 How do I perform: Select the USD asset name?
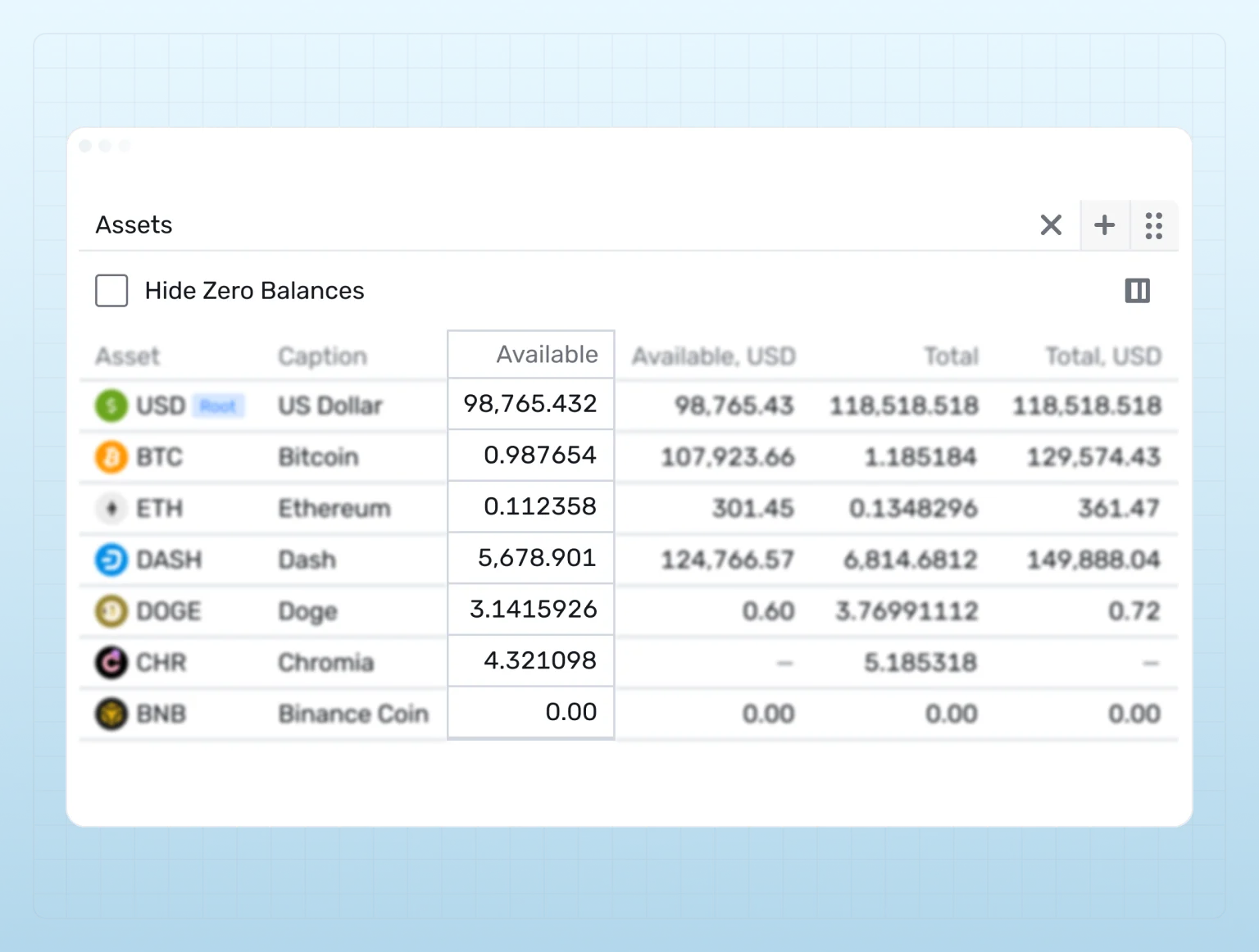coord(161,406)
